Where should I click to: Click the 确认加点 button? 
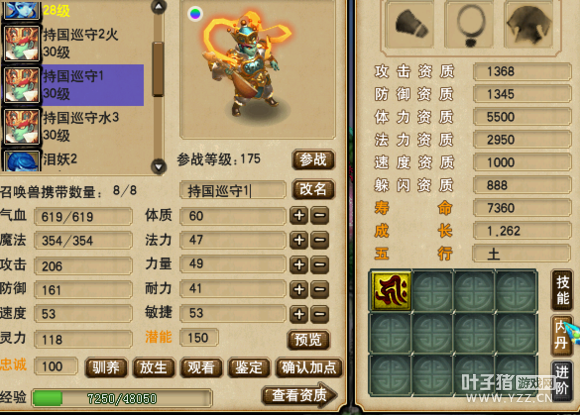click(x=309, y=368)
